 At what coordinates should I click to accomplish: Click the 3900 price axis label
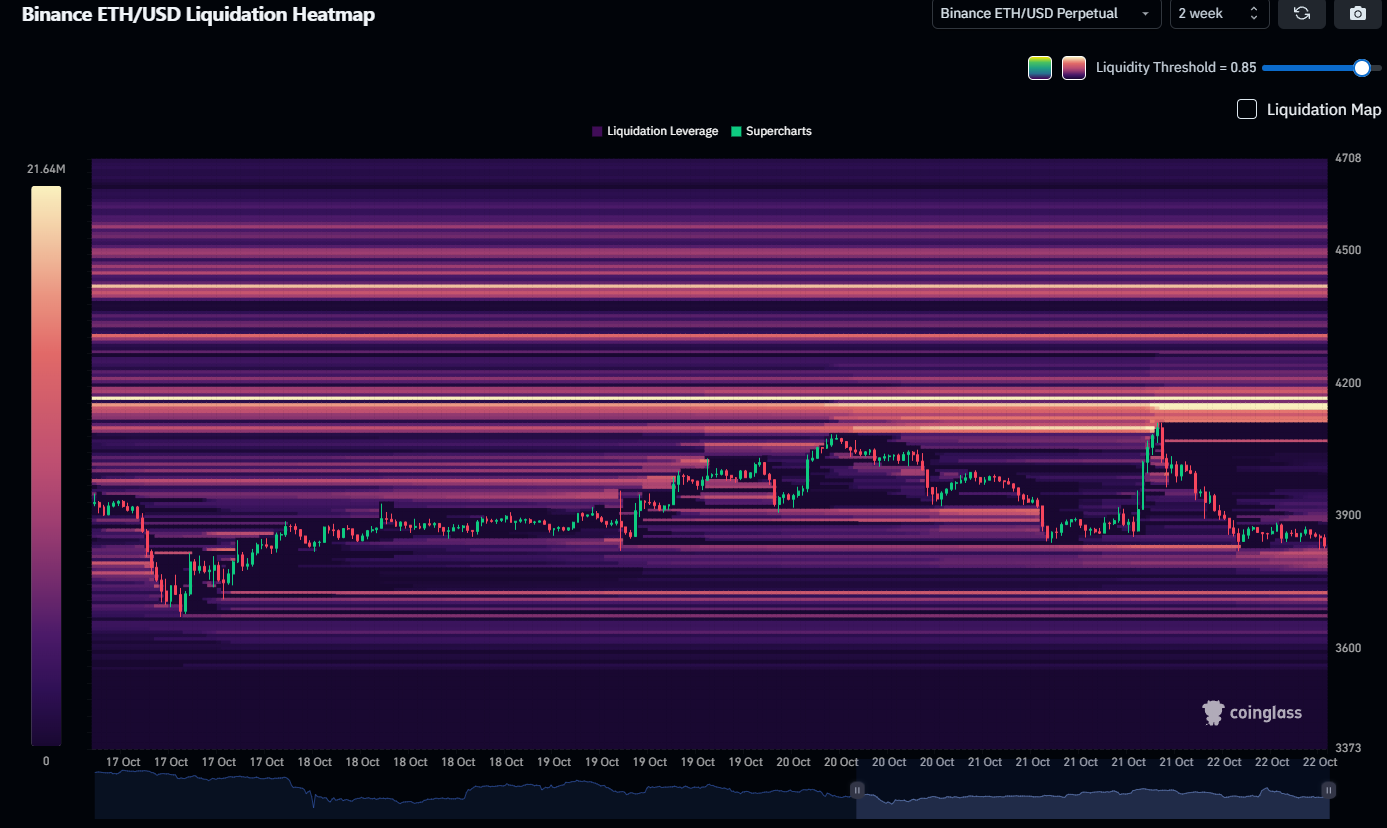pyautogui.click(x=1347, y=515)
